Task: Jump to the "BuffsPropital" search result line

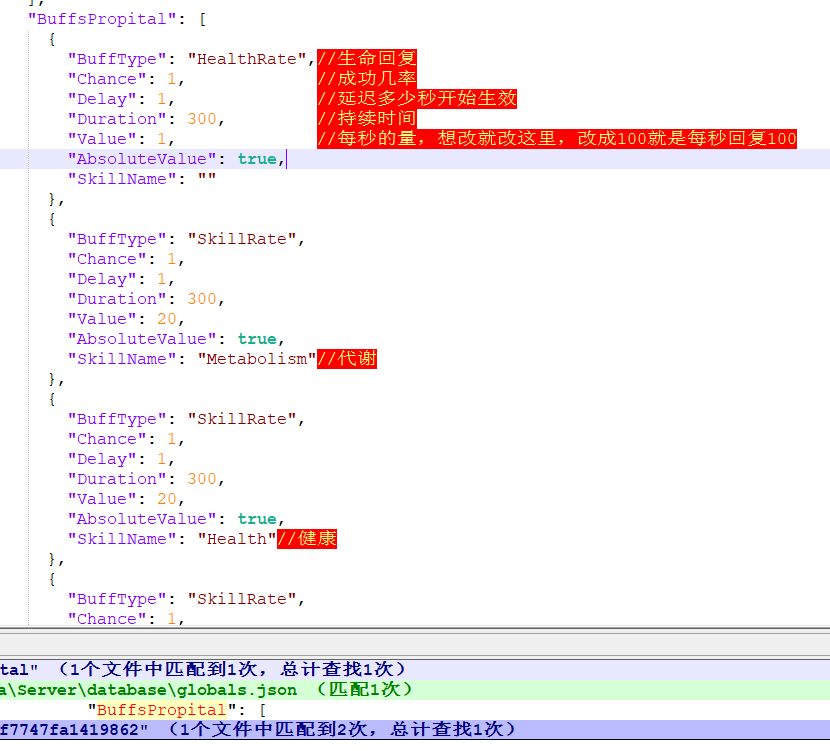Action: point(415,710)
